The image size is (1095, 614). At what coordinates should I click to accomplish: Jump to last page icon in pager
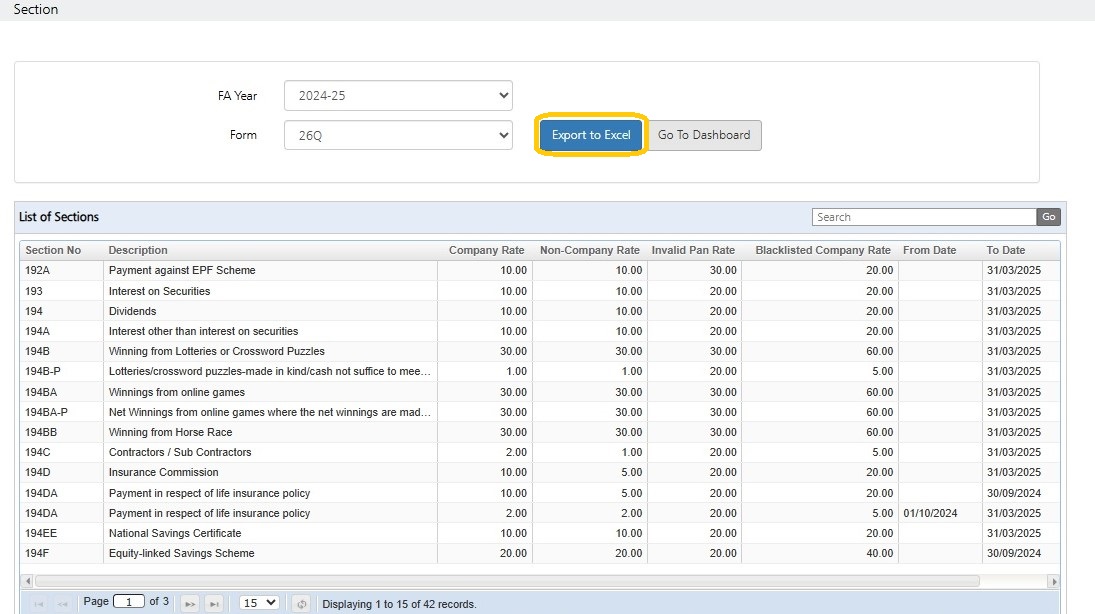pos(214,604)
